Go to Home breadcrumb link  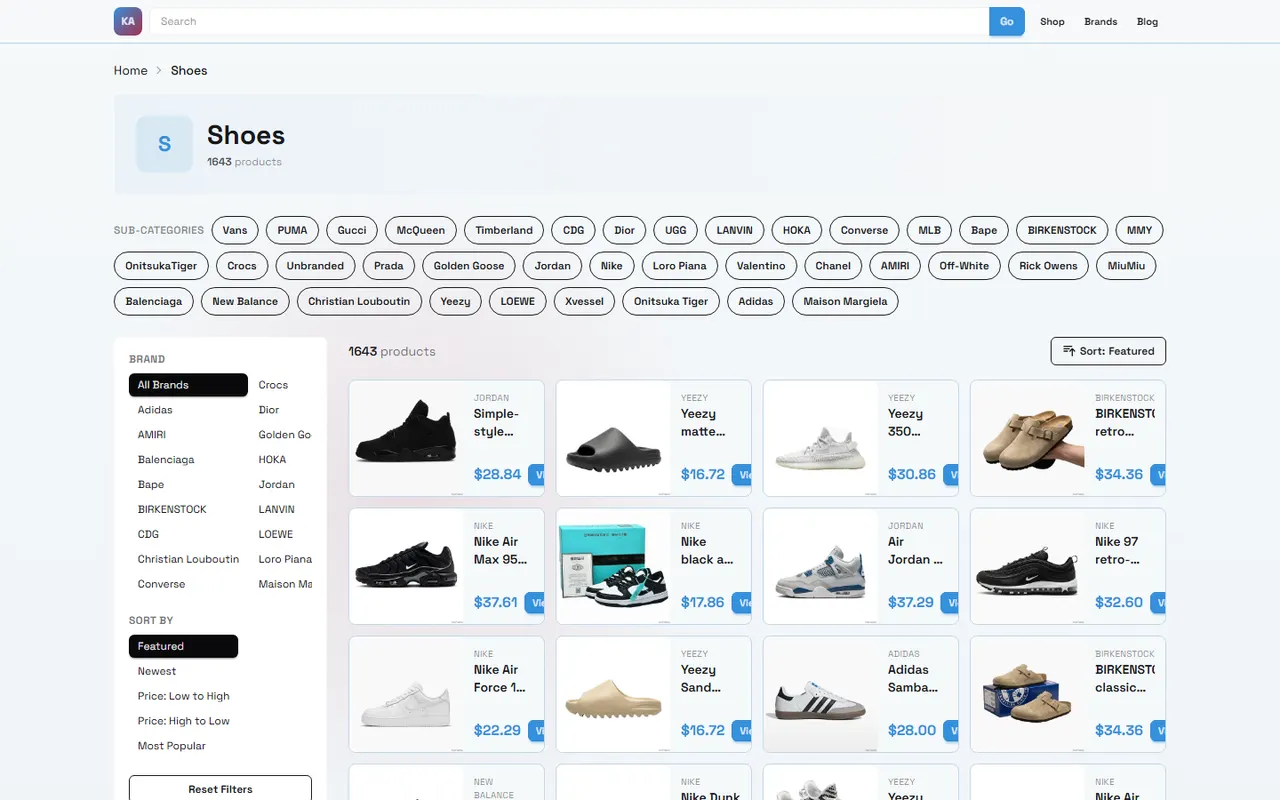[x=130, y=70]
